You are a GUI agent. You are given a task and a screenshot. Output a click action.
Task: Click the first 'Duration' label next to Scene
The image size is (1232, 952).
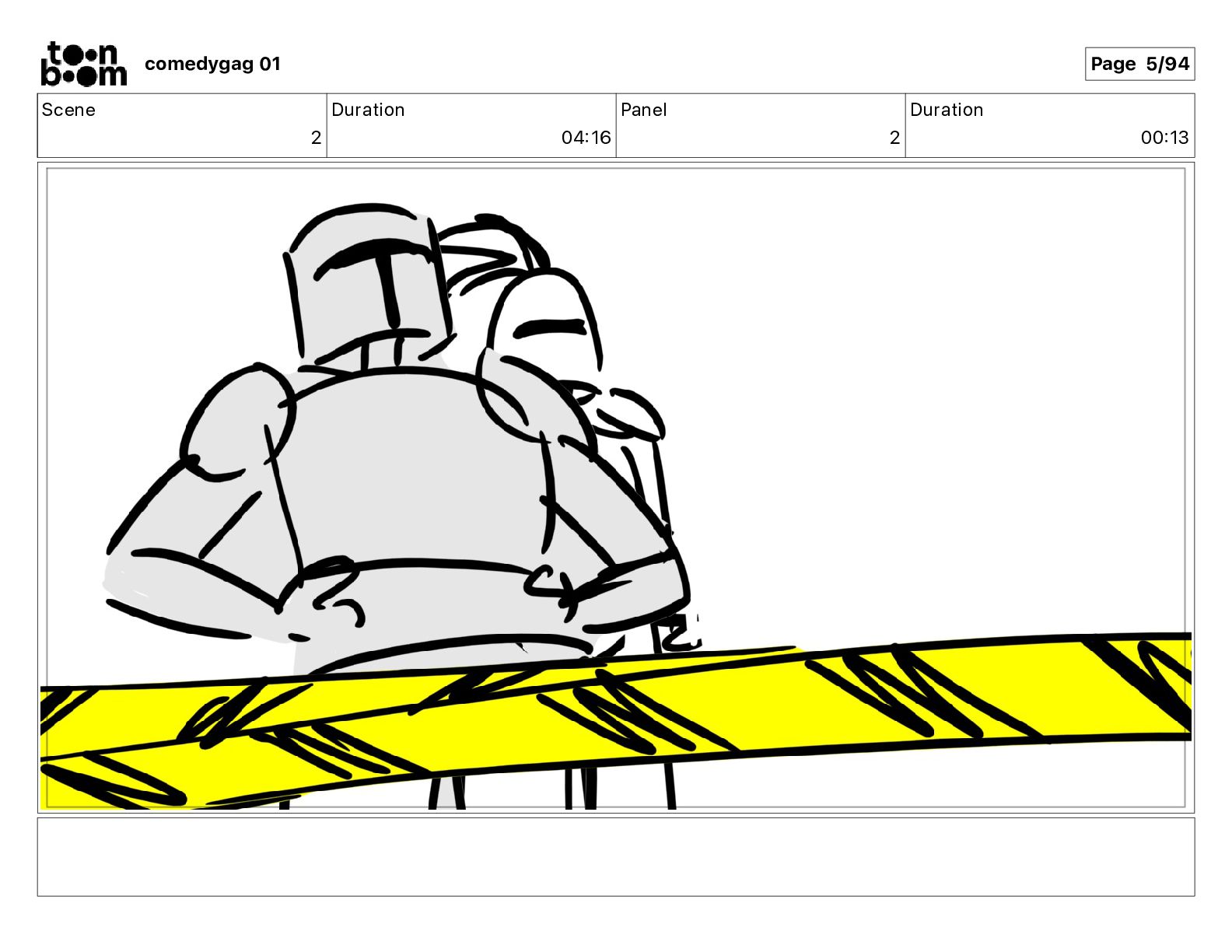tap(368, 110)
